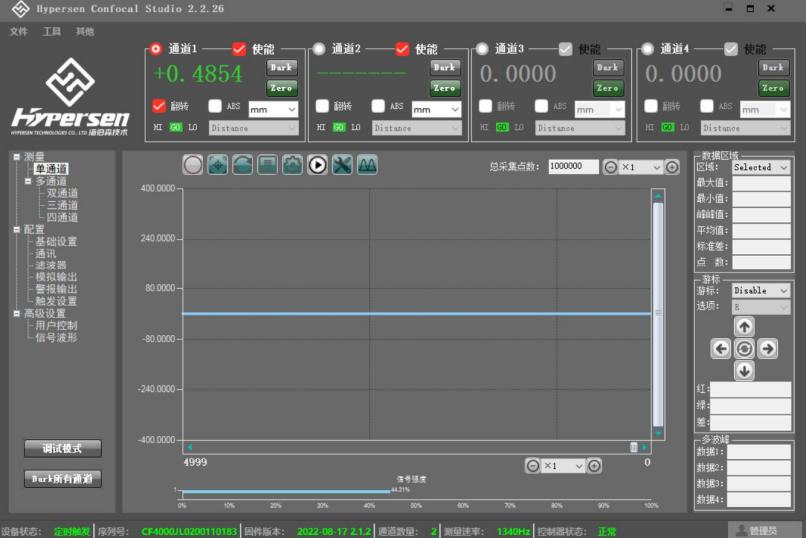
Task: Click the GO indicator for 通道1
Action: point(176,127)
